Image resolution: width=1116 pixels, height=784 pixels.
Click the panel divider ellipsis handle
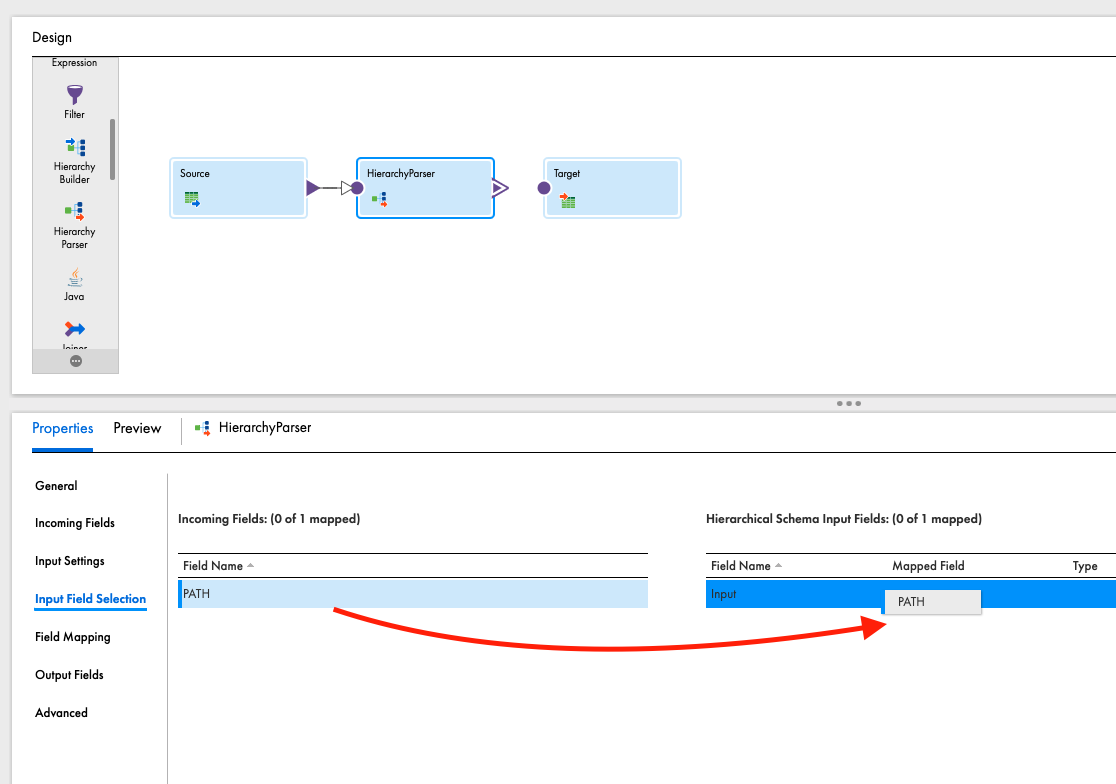(x=848, y=403)
